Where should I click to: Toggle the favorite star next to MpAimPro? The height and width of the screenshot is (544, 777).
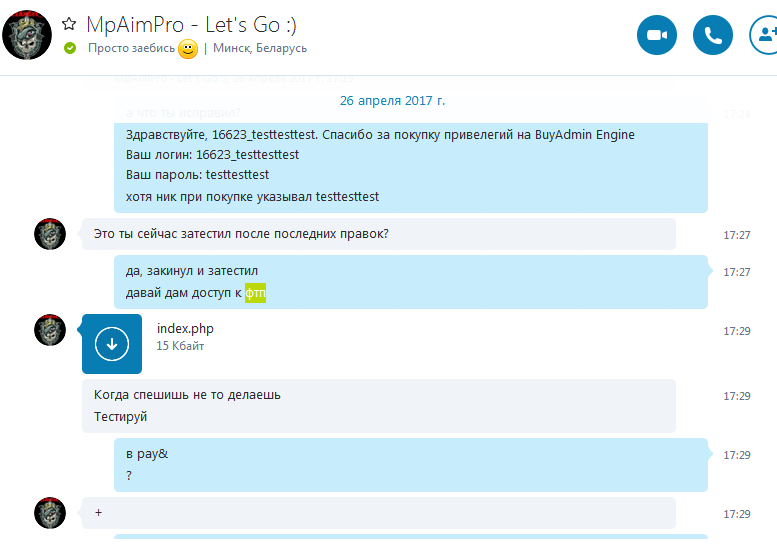click(69, 24)
